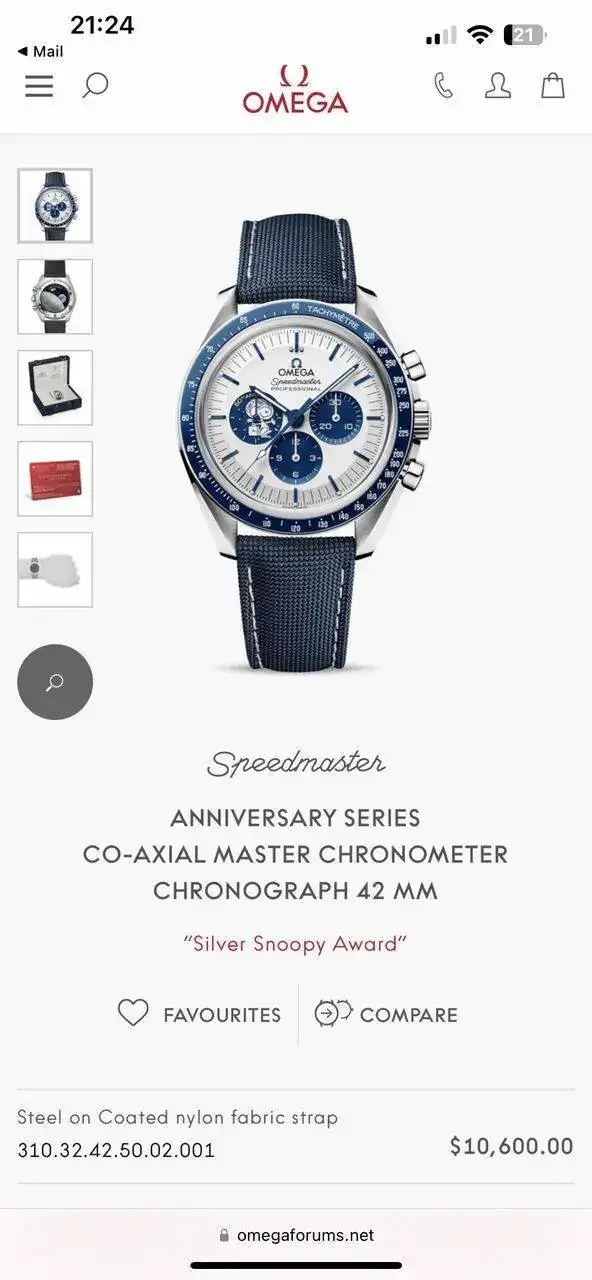The width and height of the screenshot is (592, 1280).
Task: Tap the heart Favourites icon
Action: (x=133, y=1013)
